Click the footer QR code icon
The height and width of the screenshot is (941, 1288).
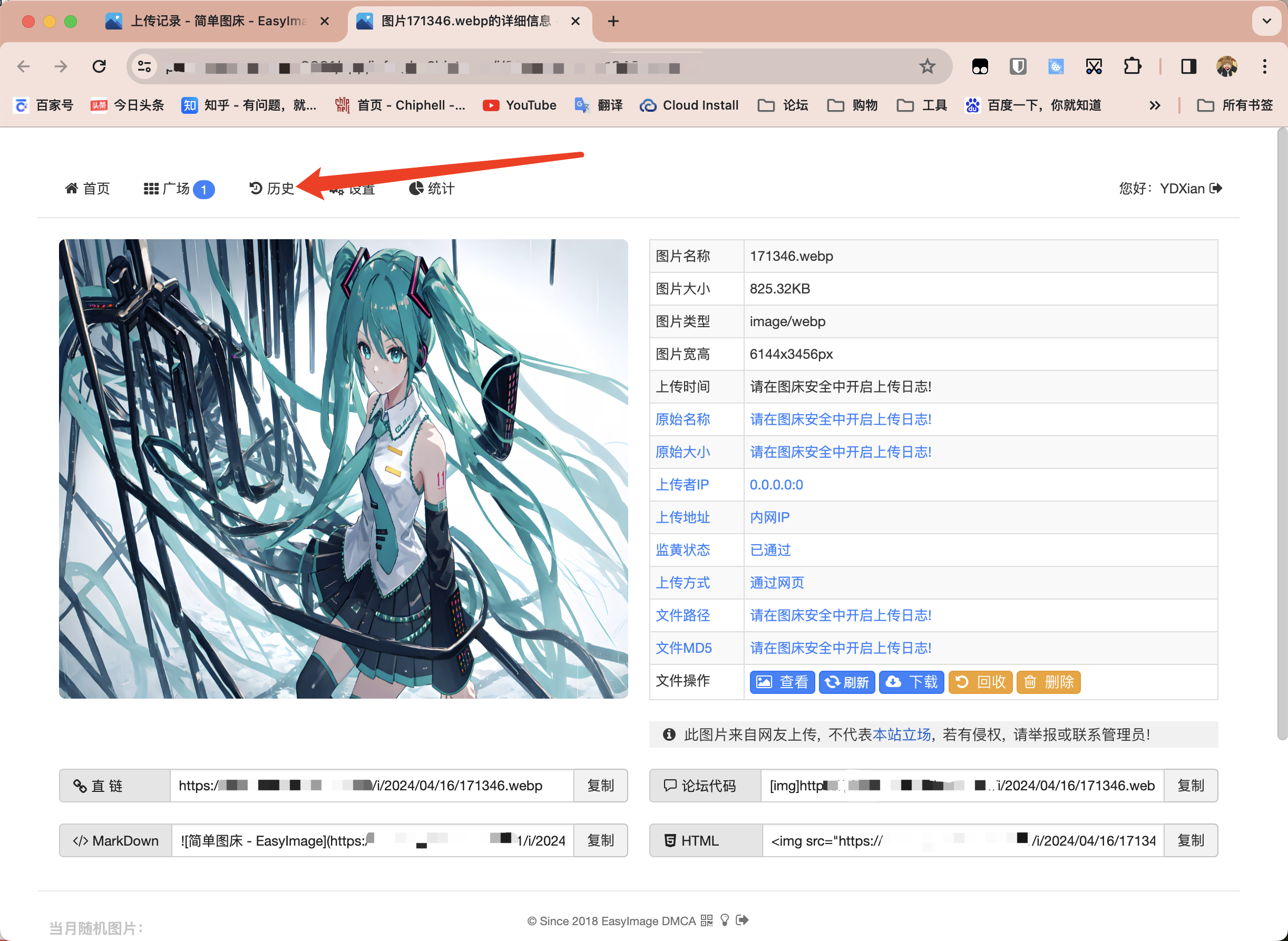coord(706,920)
